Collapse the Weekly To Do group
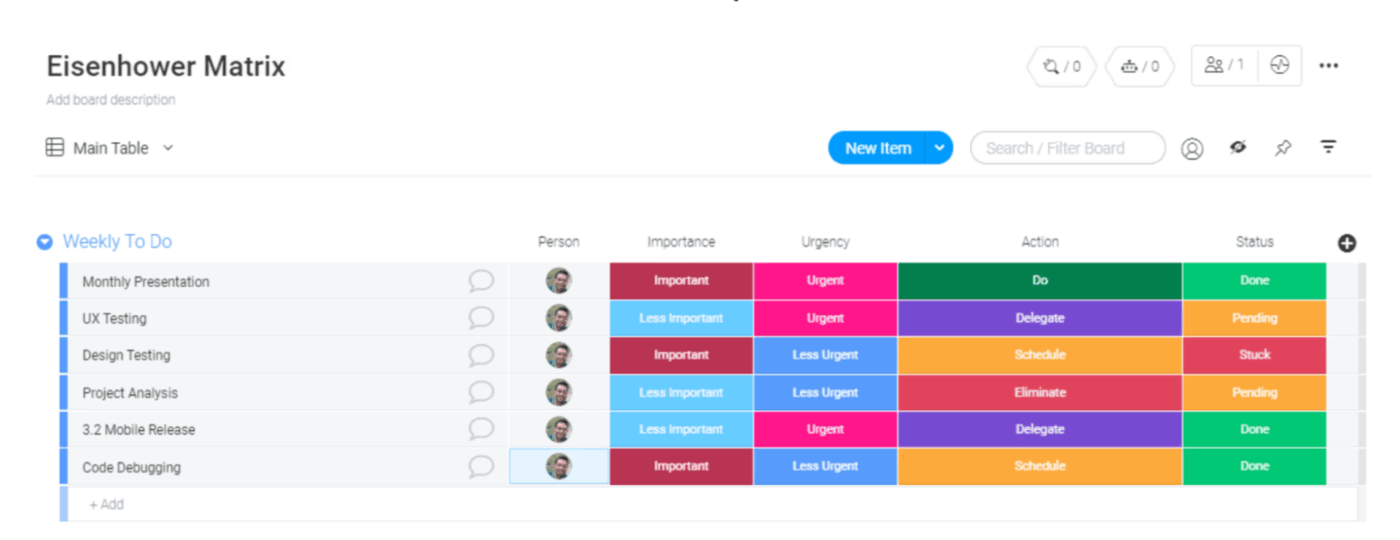Viewport: 1400px width, 540px height. tap(44, 242)
